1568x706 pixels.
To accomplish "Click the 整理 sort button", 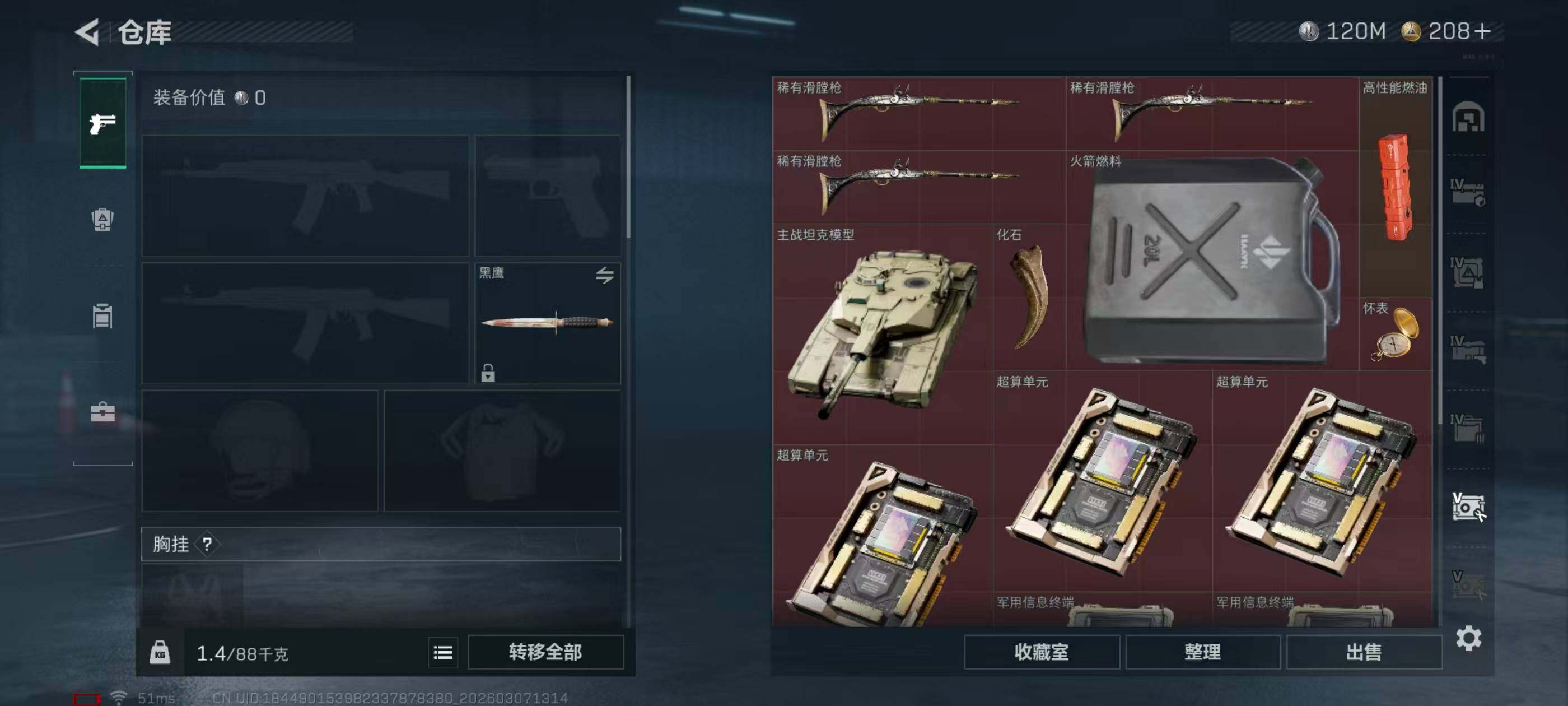I will click(1203, 652).
